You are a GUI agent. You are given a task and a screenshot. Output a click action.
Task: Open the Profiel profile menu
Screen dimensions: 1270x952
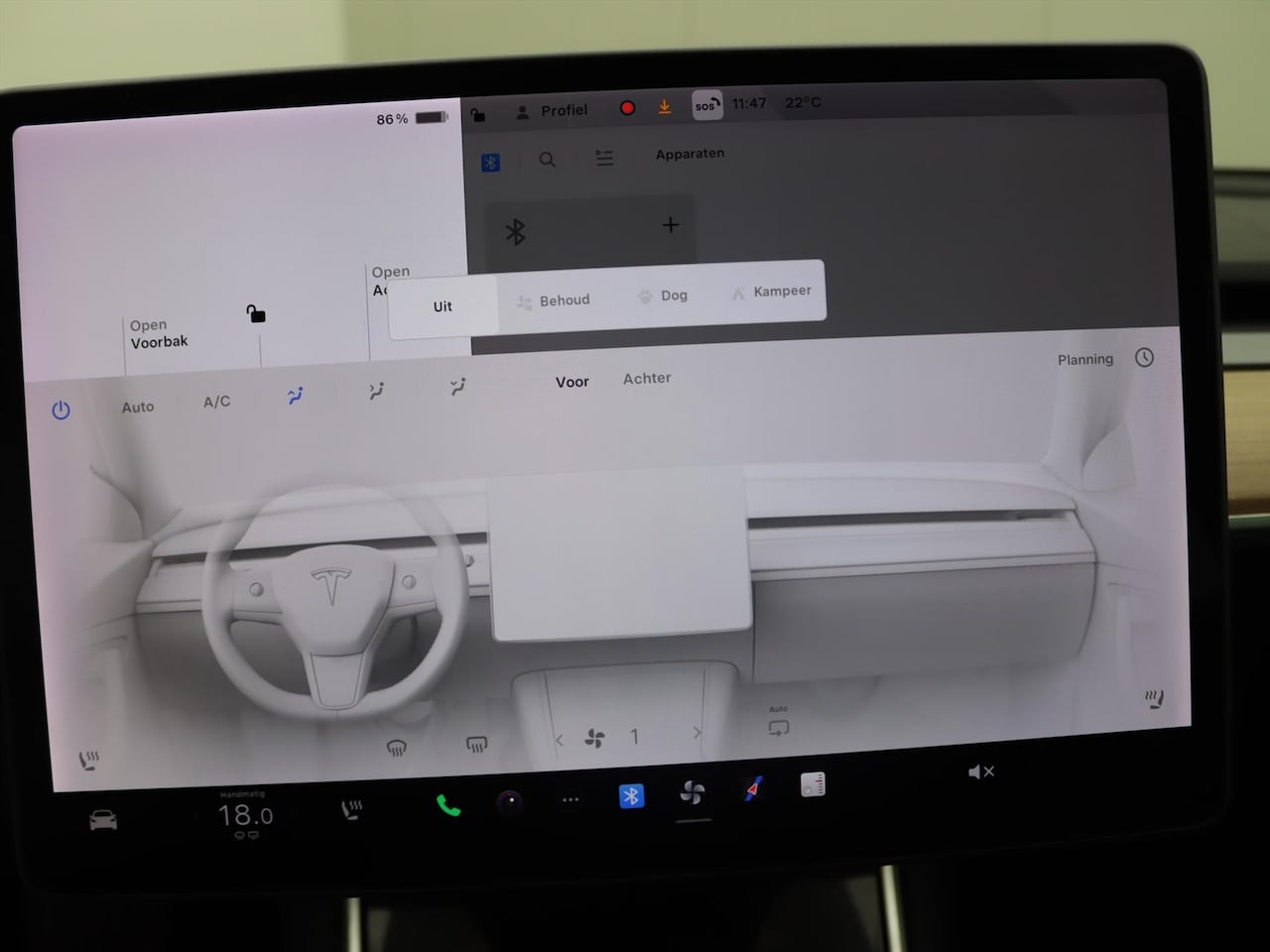pos(553,111)
